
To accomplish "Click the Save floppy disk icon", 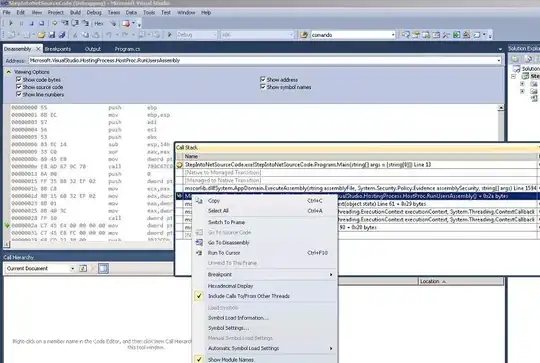I will pyautogui.click(x=52, y=35).
